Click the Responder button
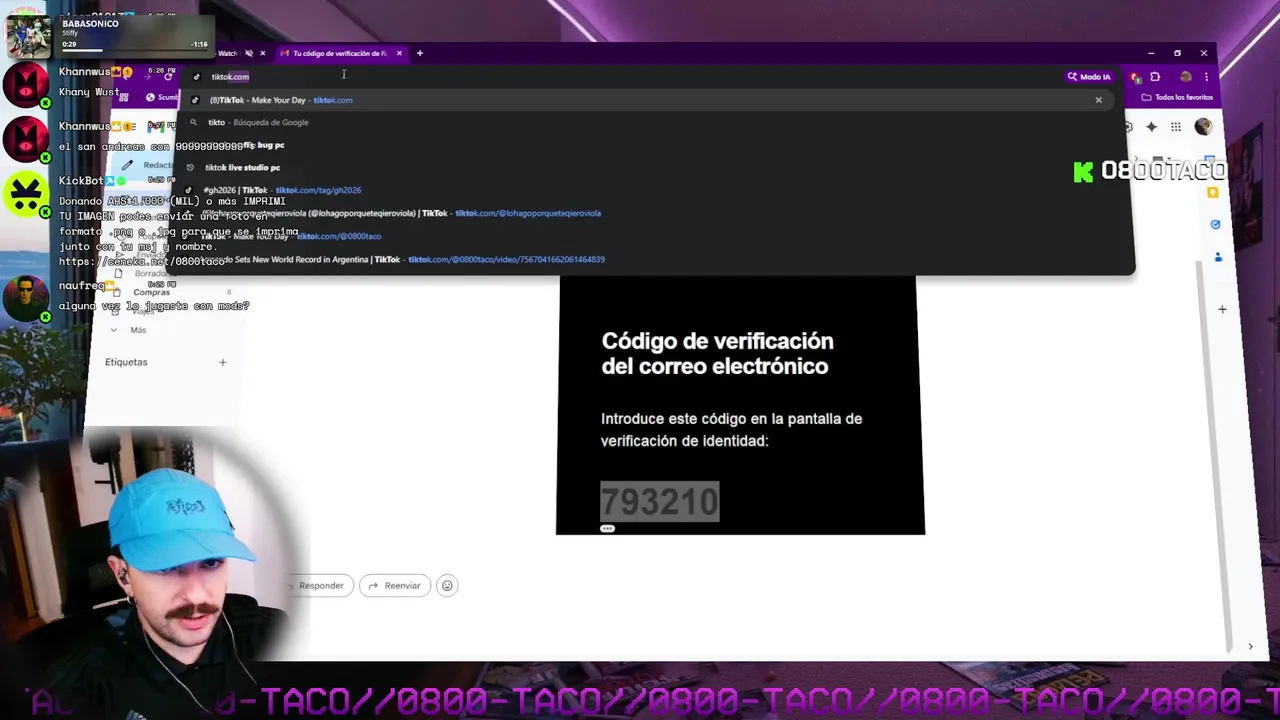 pos(321,586)
